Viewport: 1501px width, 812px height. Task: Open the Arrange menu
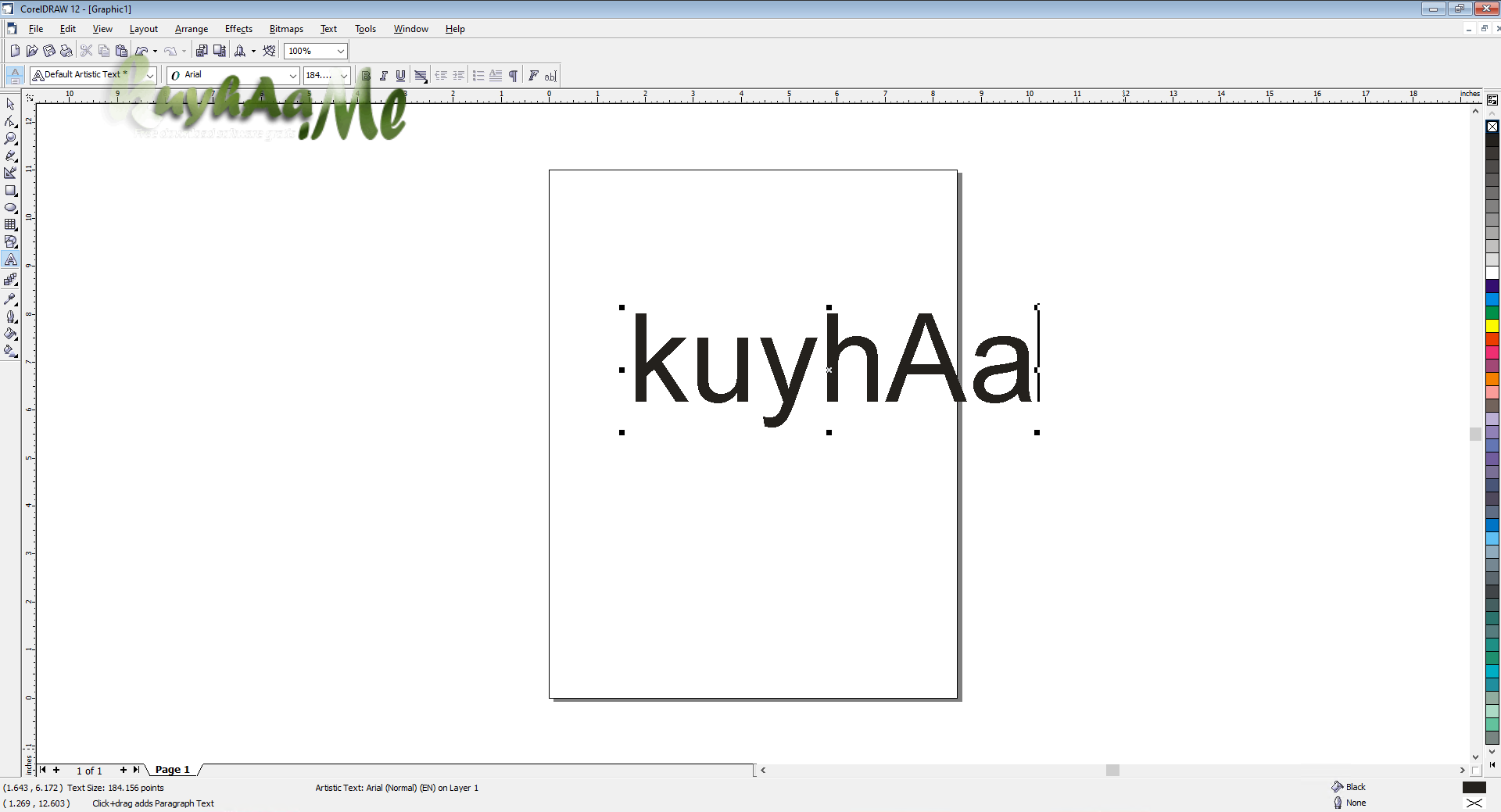tap(191, 29)
